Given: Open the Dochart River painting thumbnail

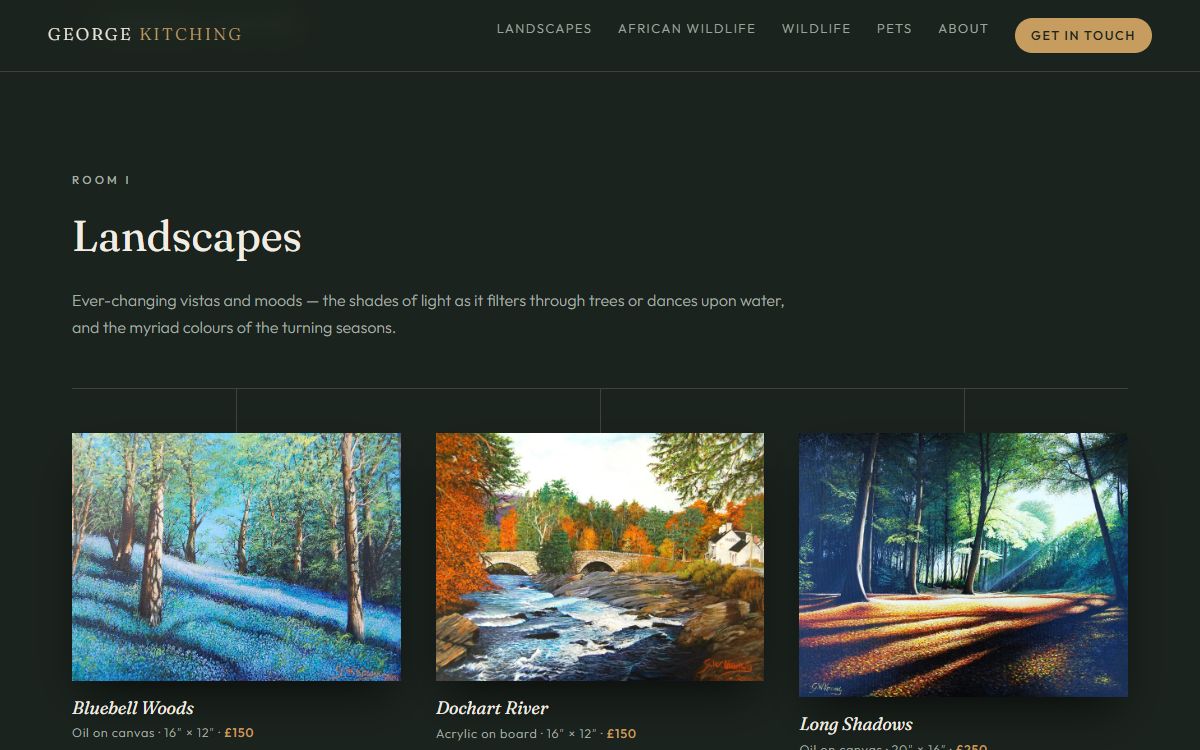Looking at the screenshot, I should [x=600, y=557].
